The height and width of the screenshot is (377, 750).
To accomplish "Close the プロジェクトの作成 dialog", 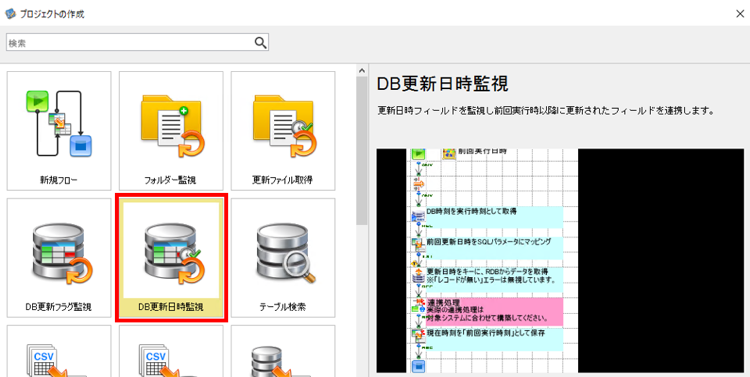I will point(739,13).
